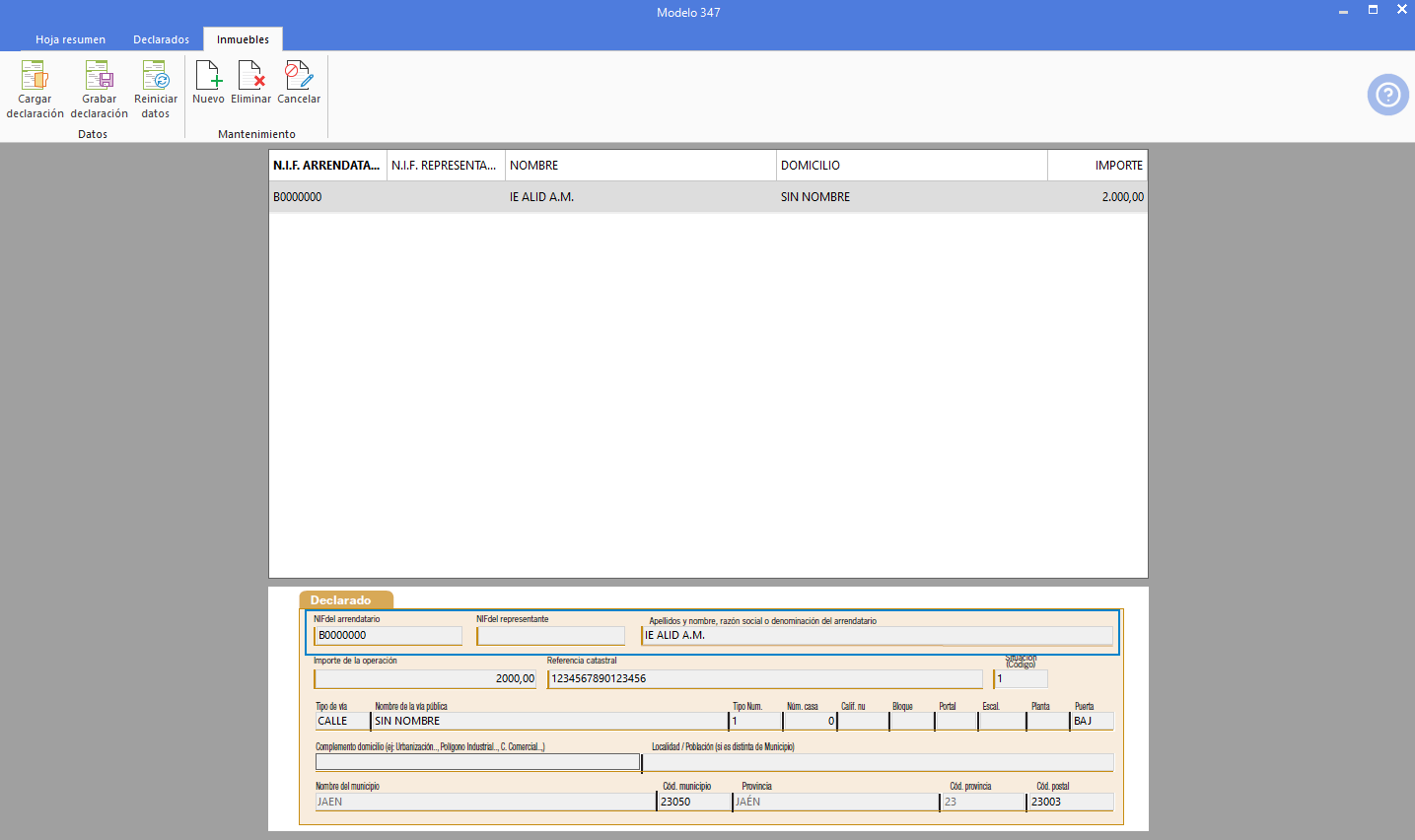Click the Cód. municipio field
Viewport: 1415px width, 840px height.
tap(694, 803)
